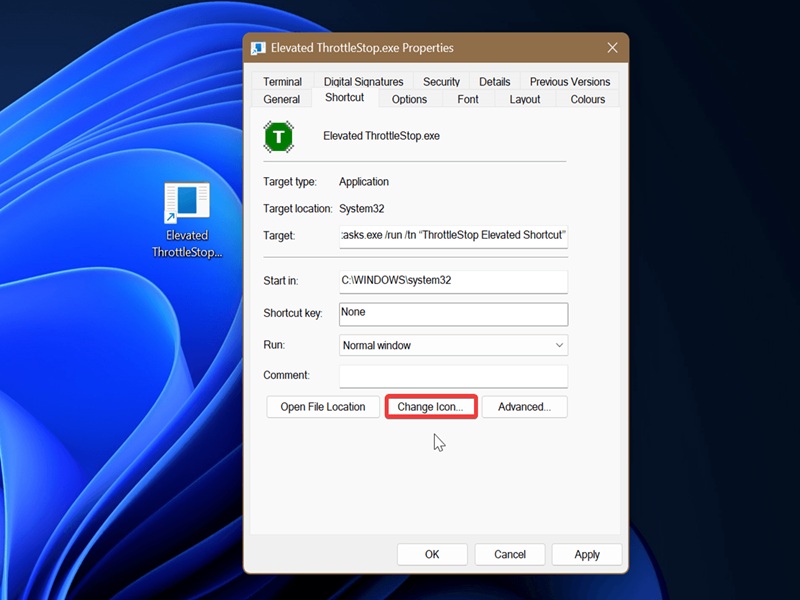Select the Shortcut tab

click(x=344, y=97)
